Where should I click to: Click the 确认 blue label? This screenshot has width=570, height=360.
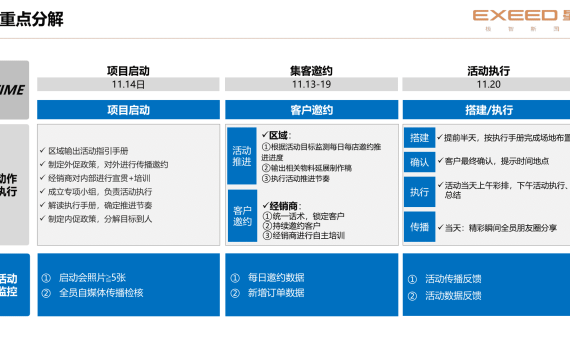(420, 162)
